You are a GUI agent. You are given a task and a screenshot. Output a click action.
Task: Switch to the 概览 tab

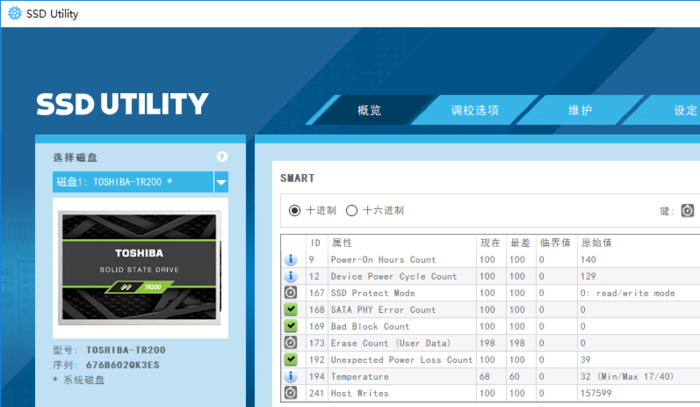coord(369,110)
